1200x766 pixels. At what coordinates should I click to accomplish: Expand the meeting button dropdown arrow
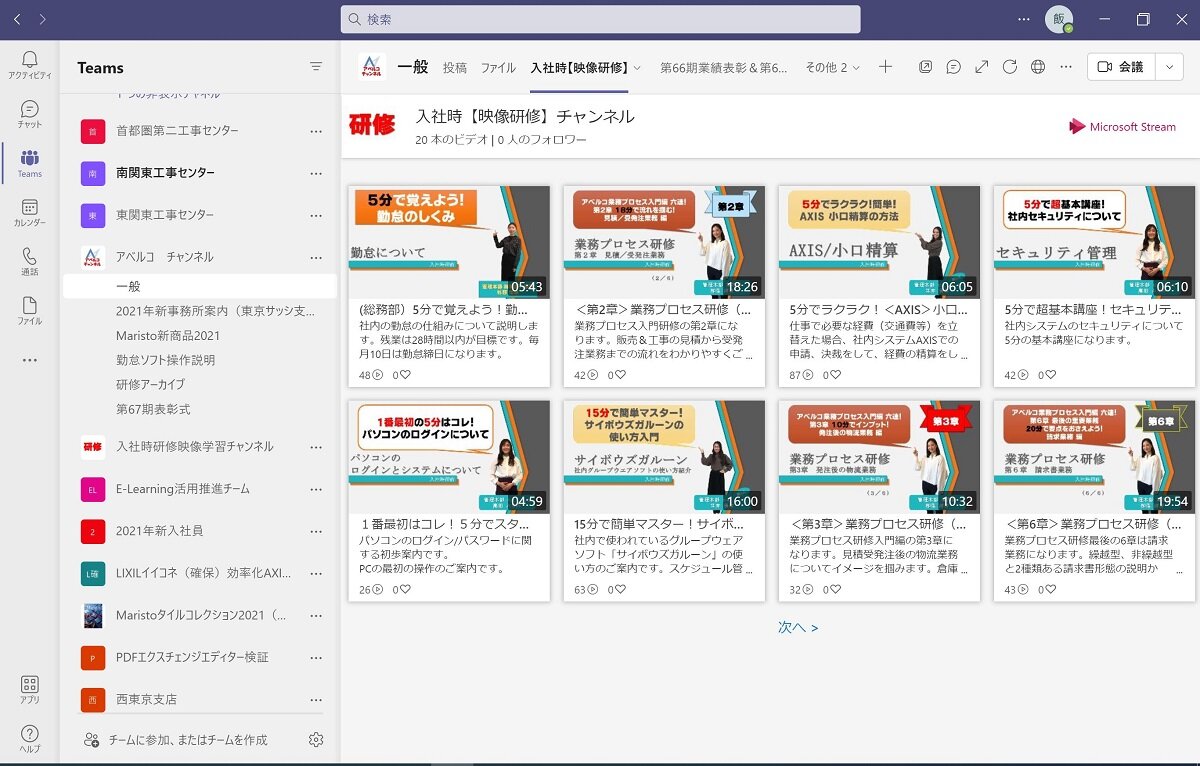pyautogui.click(x=1170, y=67)
